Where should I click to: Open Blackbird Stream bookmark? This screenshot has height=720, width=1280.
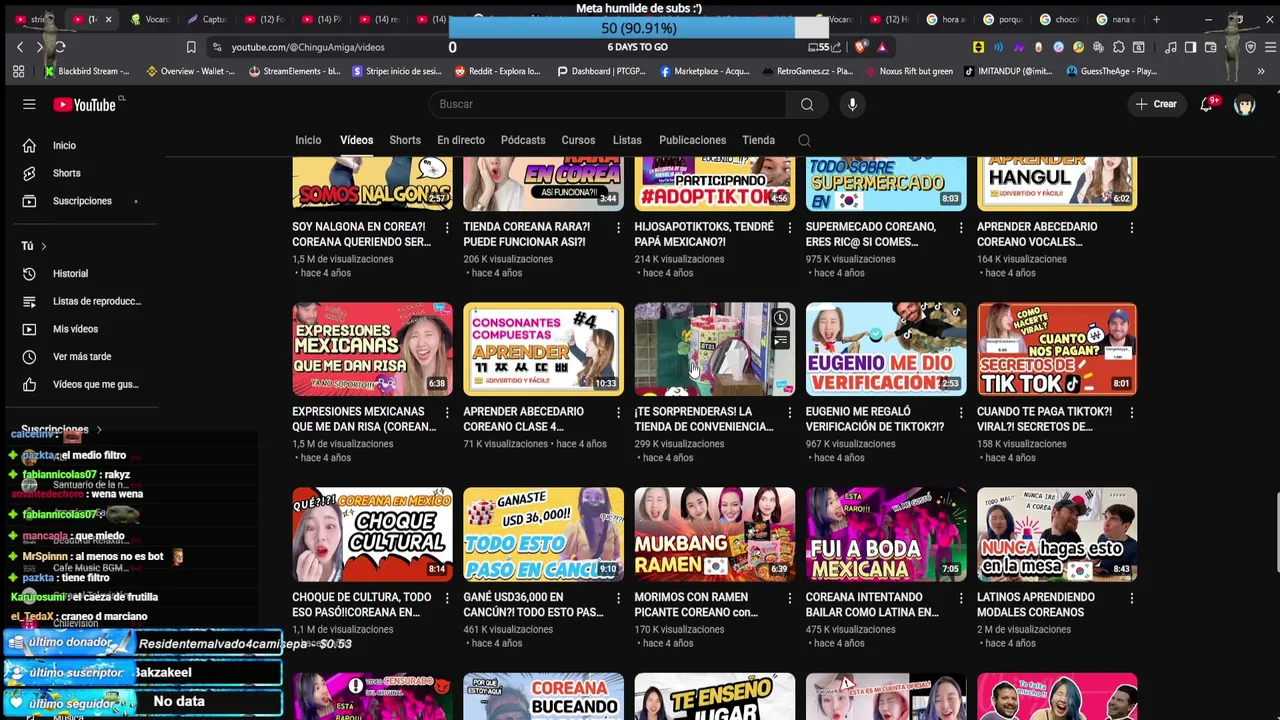pos(86,71)
